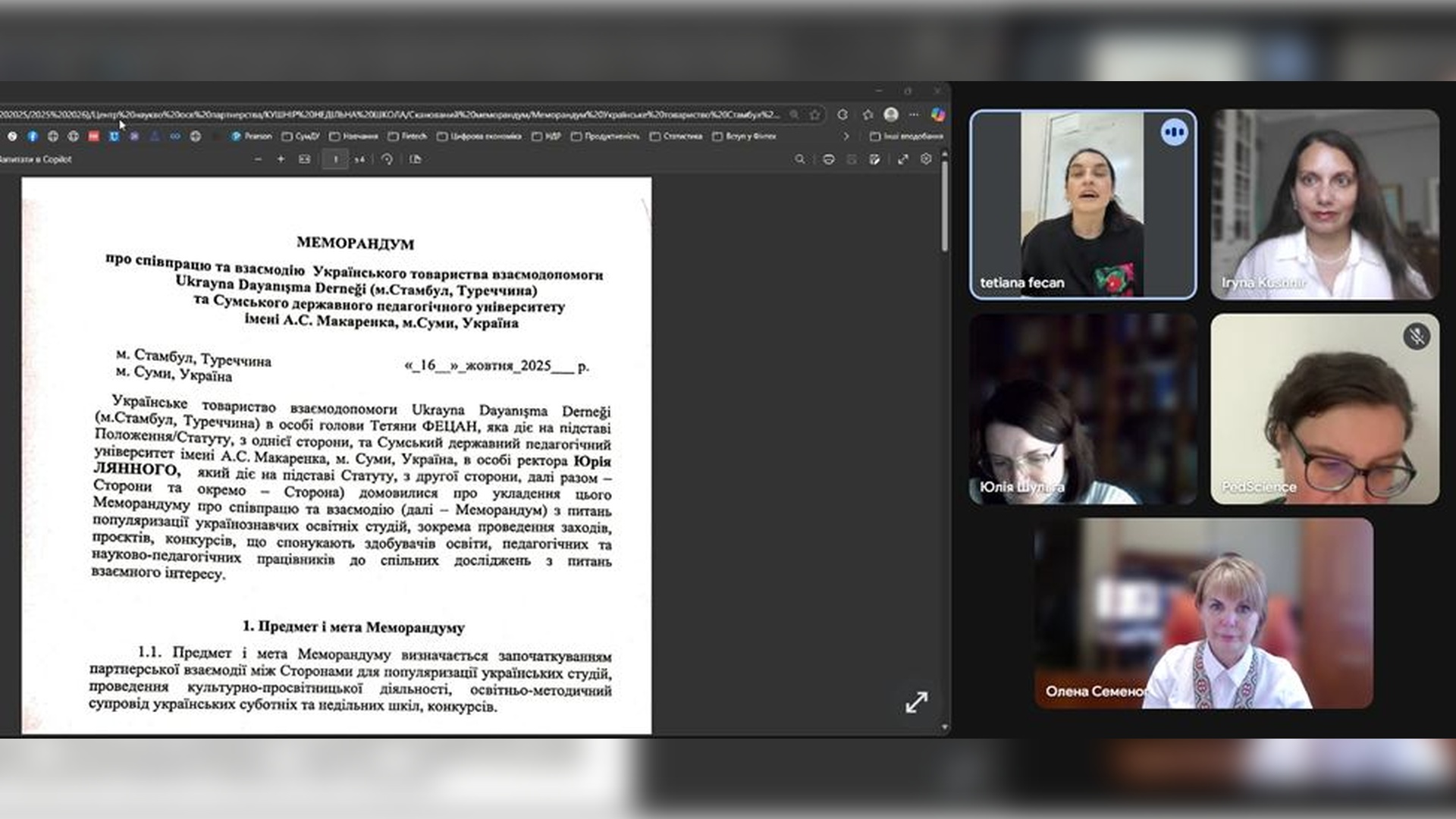Open browser settings and more menu
The width and height of the screenshot is (1456, 819).
914,115
